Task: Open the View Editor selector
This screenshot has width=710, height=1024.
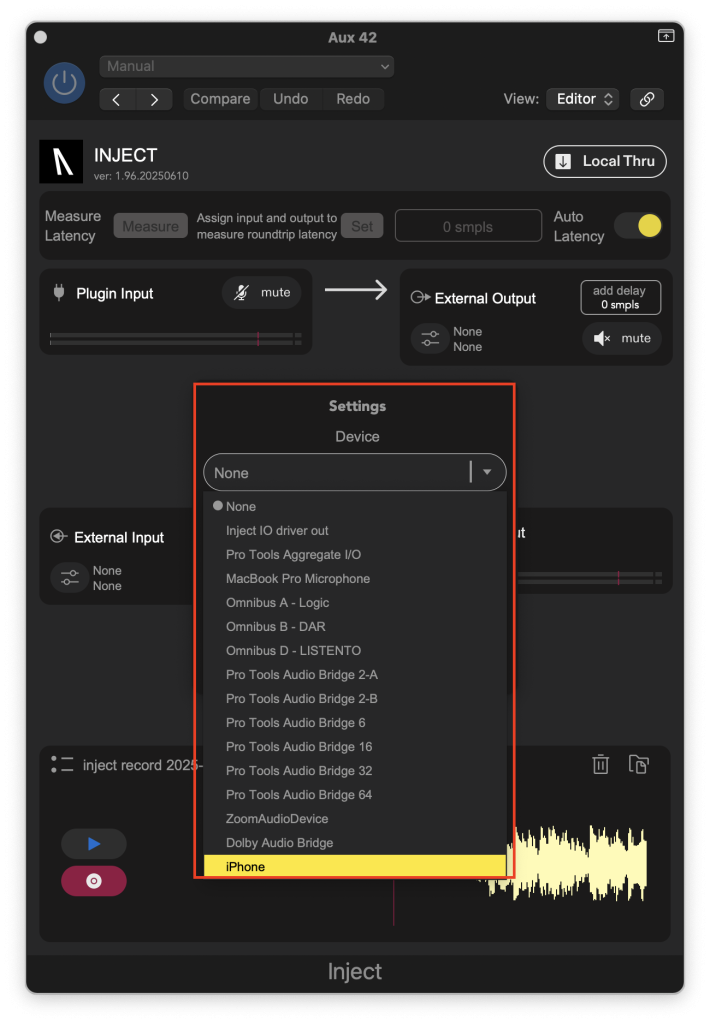Action: (x=583, y=99)
